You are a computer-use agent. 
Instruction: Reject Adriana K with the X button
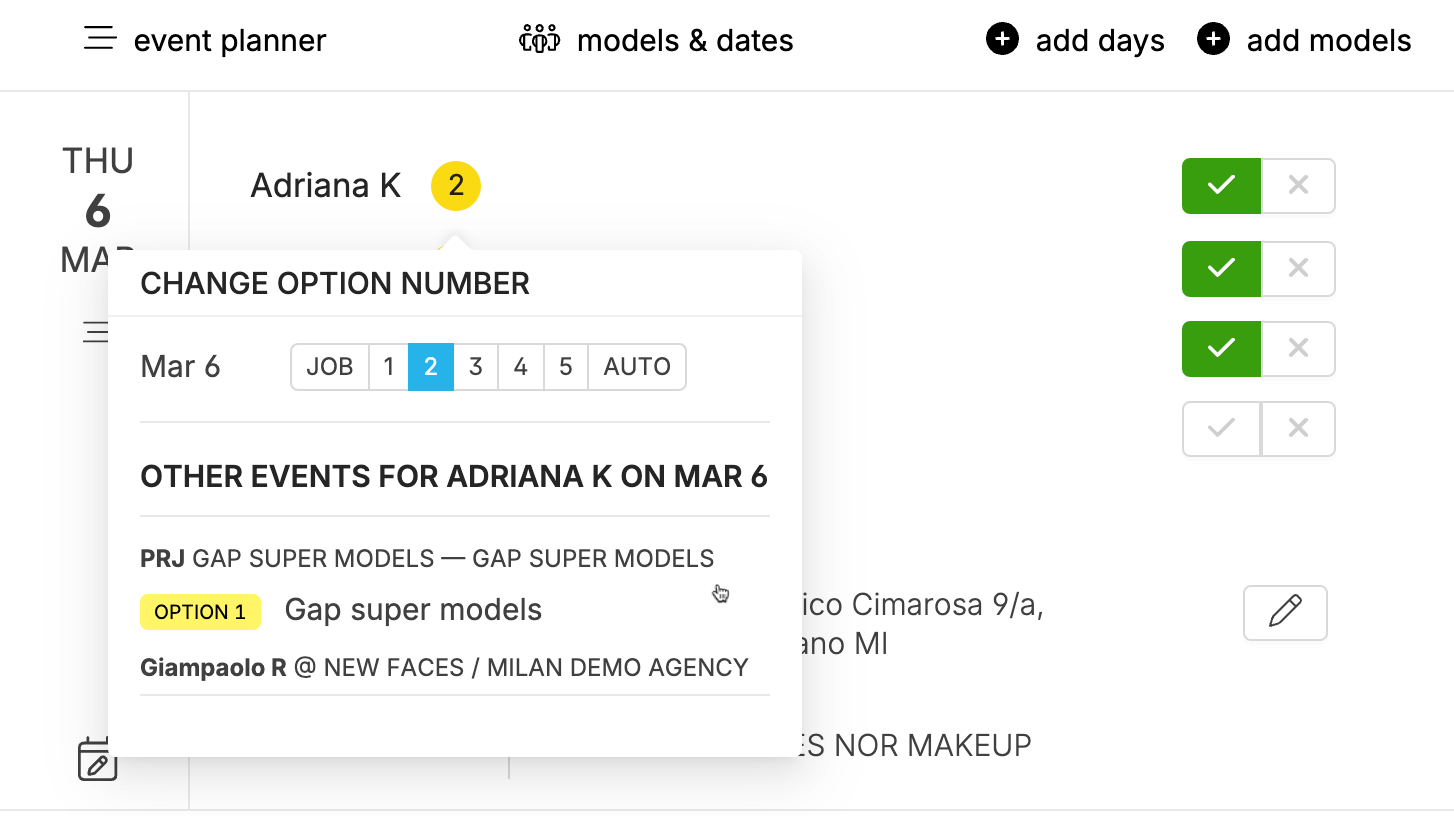(x=1298, y=186)
